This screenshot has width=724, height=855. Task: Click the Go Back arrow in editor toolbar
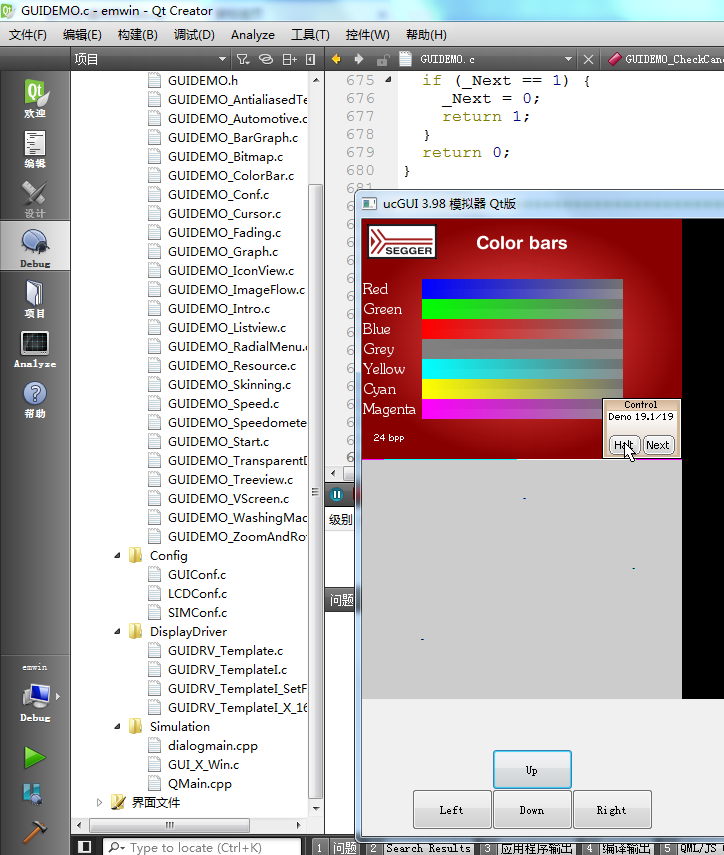click(336, 59)
